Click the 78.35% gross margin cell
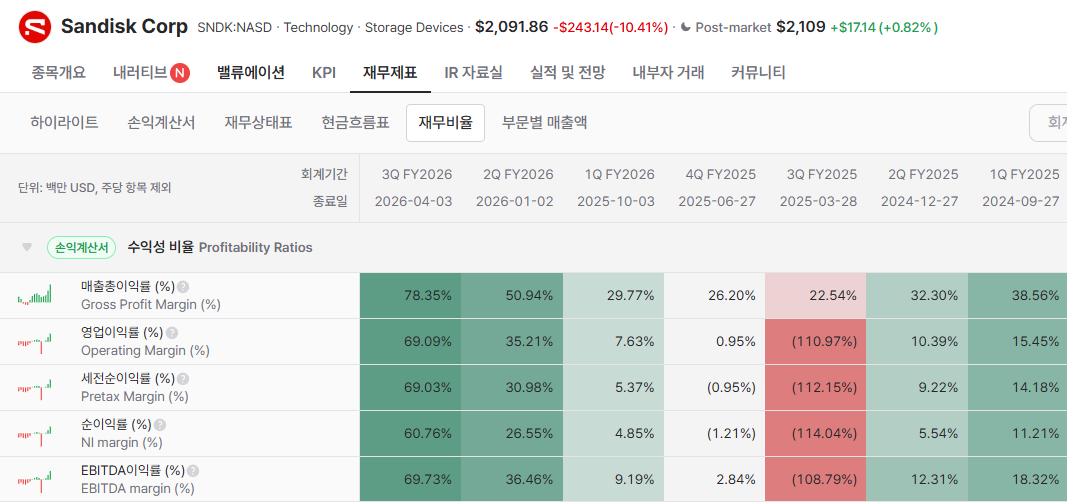The width and height of the screenshot is (1067, 502). coord(410,295)
